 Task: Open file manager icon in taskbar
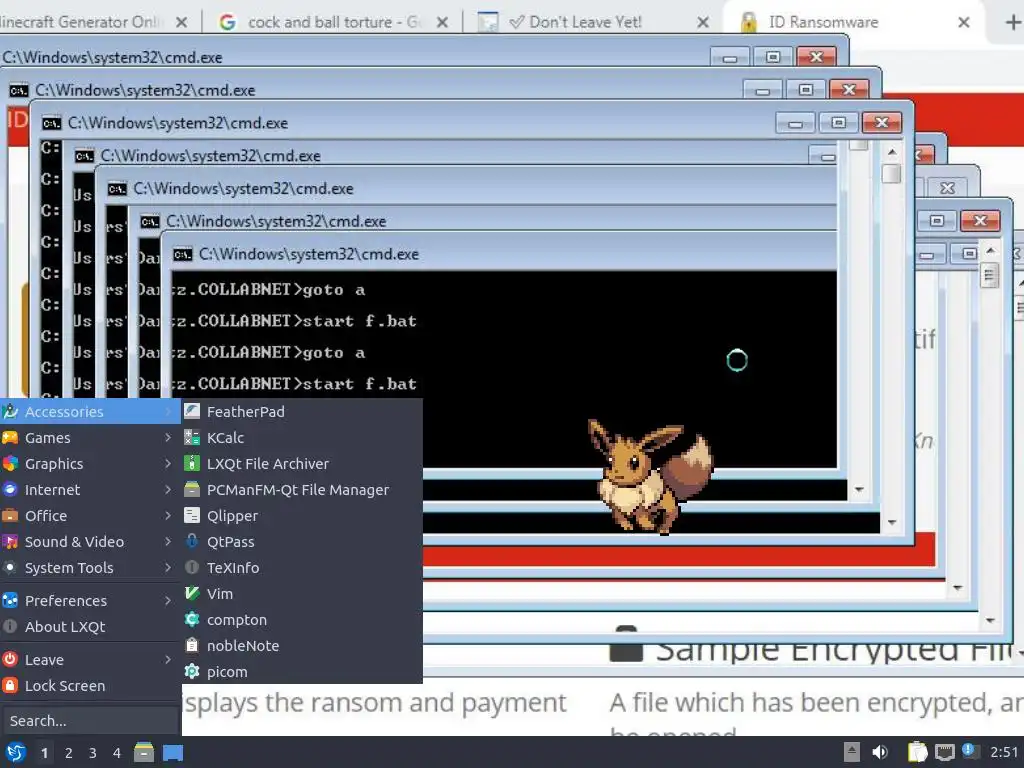pyautogui.click(x=144, y=752)
